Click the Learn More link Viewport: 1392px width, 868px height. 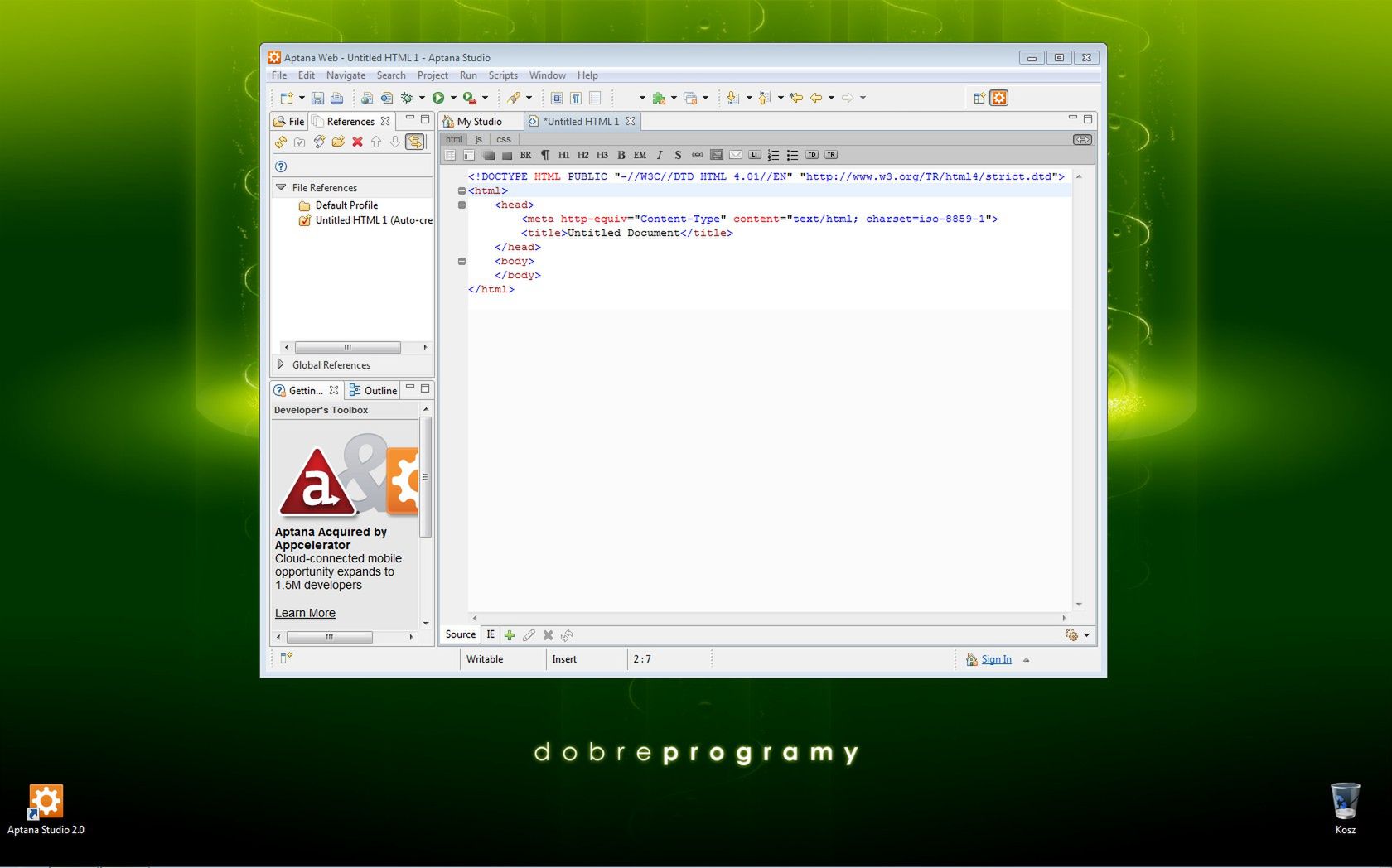pyautogui.click(x=305, y=613)
